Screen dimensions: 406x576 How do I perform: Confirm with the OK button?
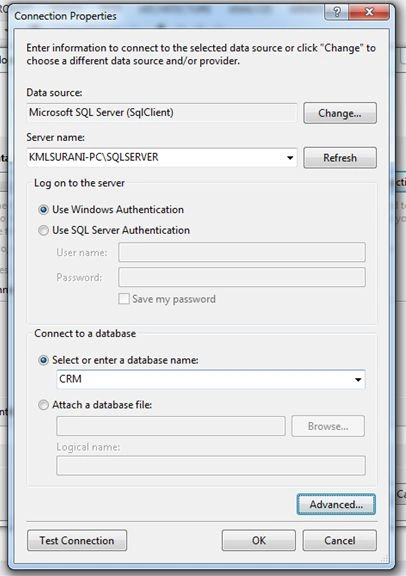pos(259,540)
